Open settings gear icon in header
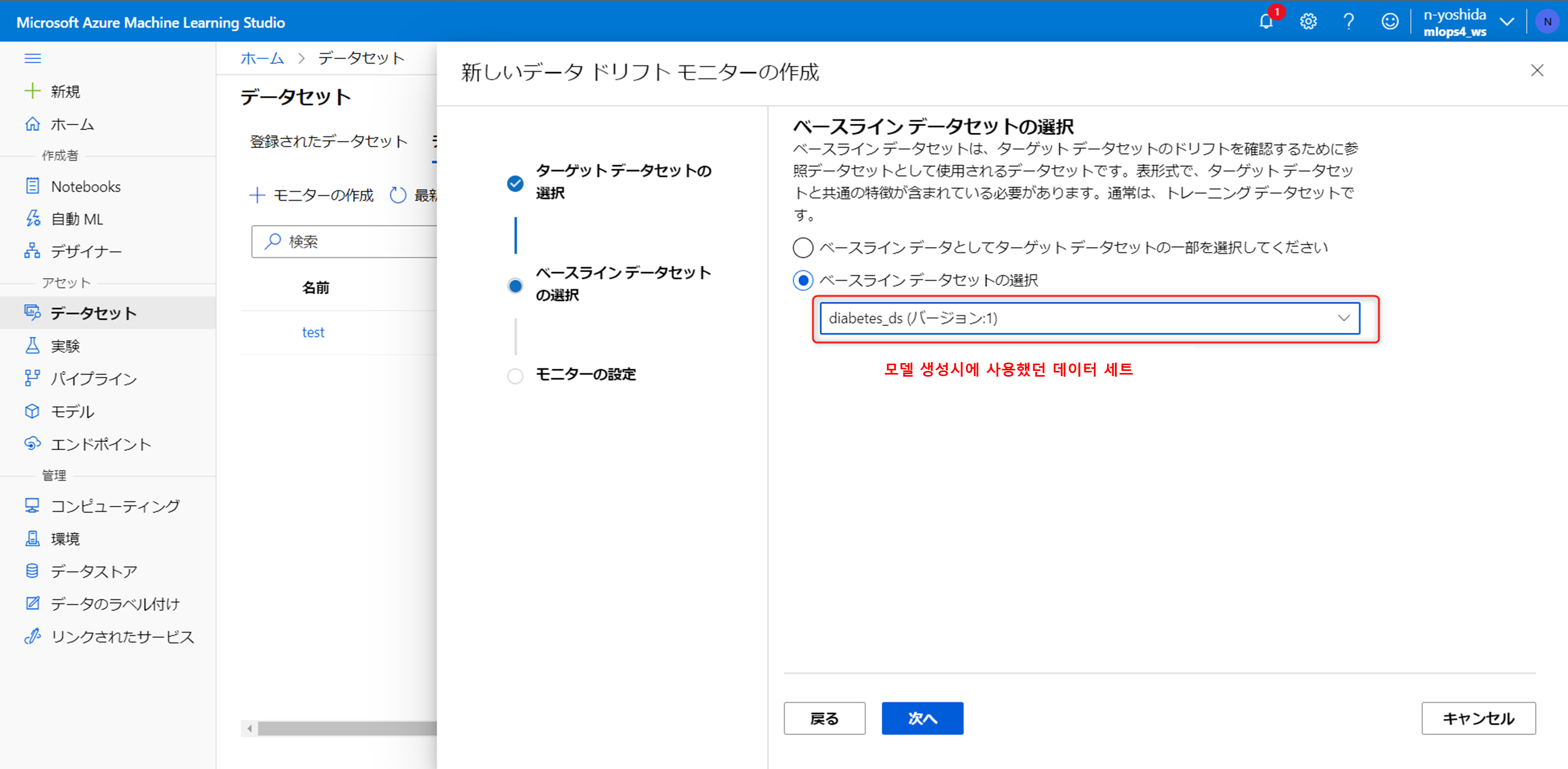1568x769 pixels. 1308,22
